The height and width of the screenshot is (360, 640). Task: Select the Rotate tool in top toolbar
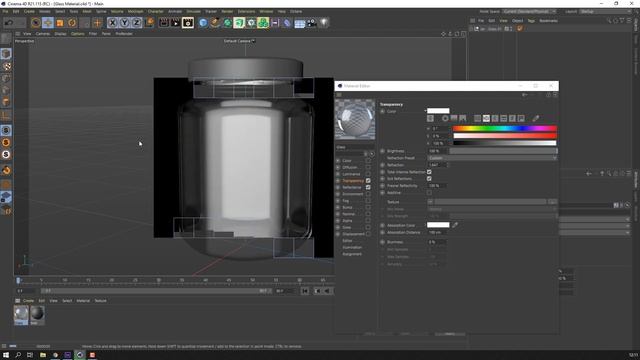point(72,23)
